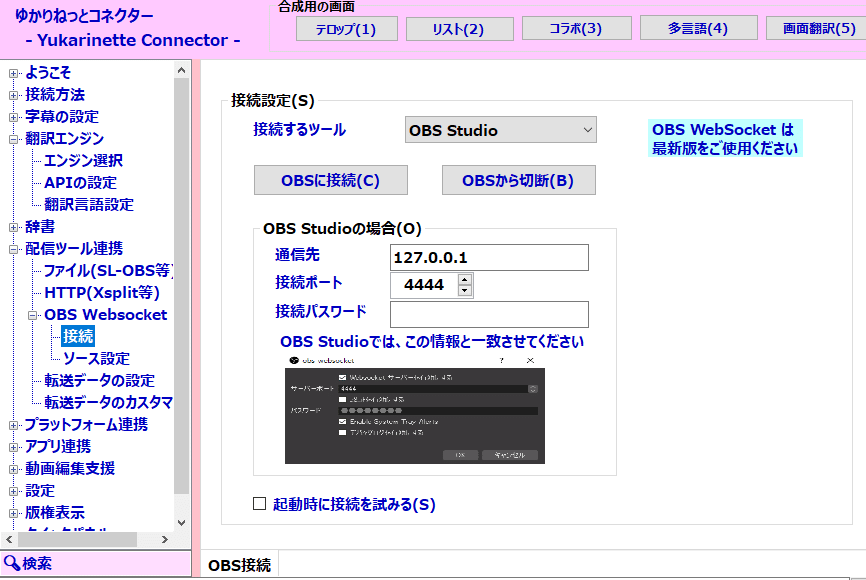The image size is (866, 580).
Task: Click the 接続パスワード field
Action: coord(489,314)
